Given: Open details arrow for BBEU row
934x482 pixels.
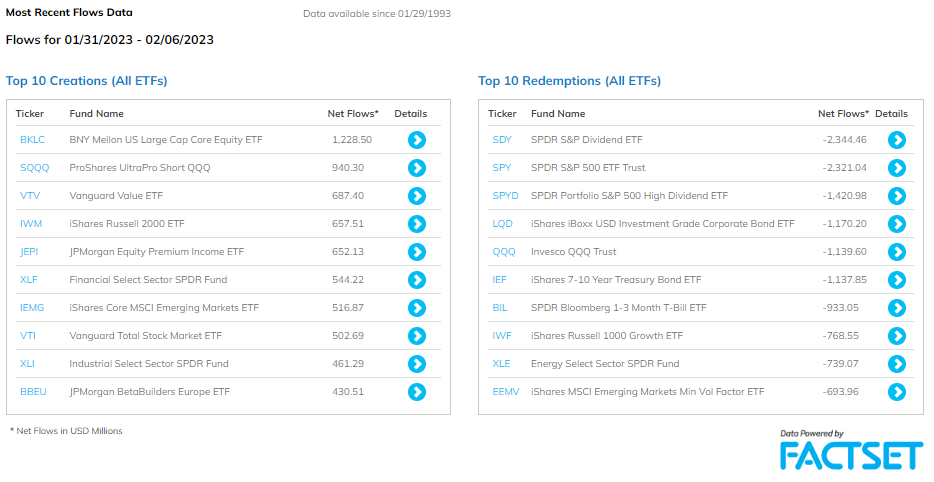Looking at the screenshot, I should (x=417, y=392).
